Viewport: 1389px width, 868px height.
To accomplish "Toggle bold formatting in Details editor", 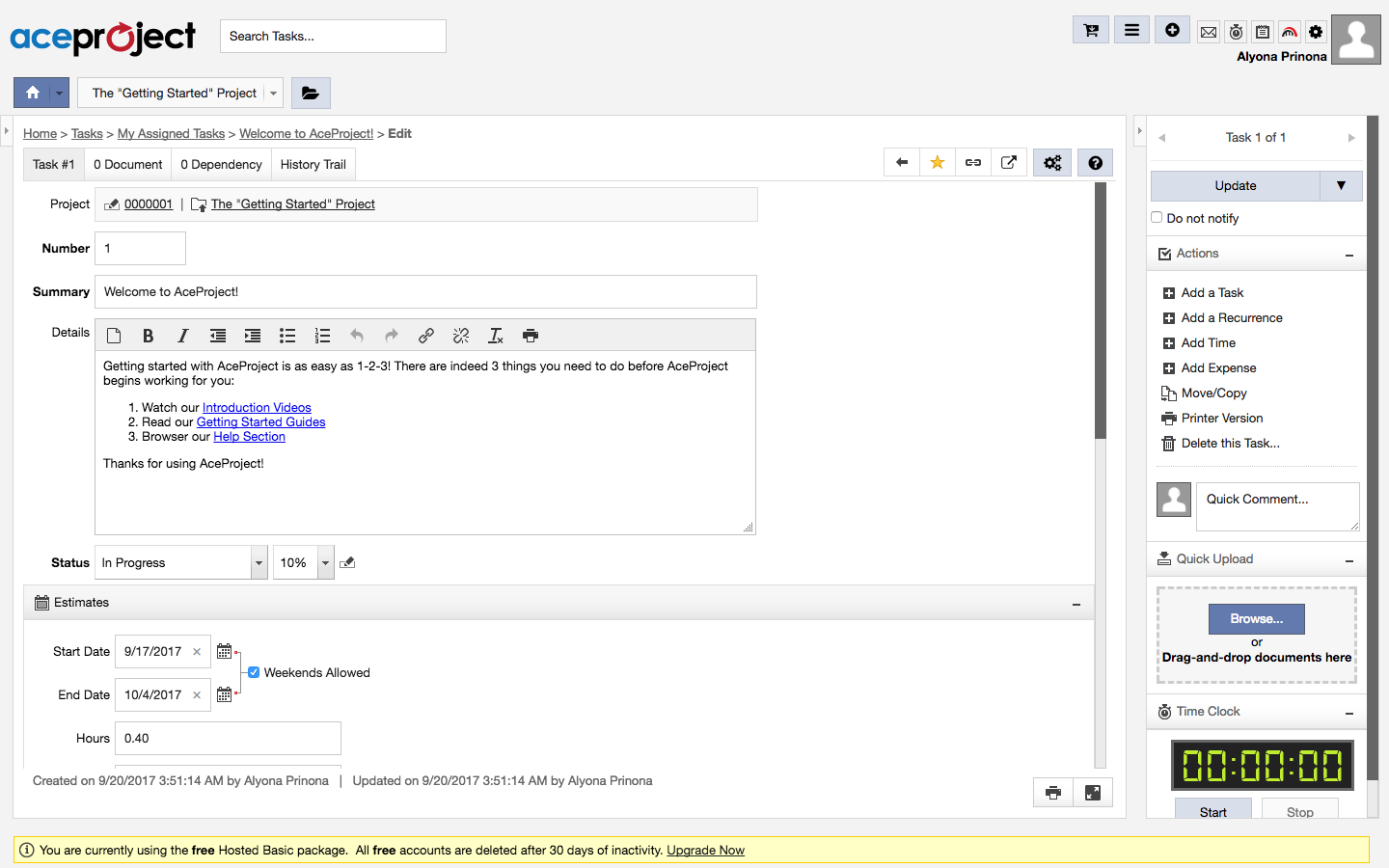I will [x=149, y=336].
